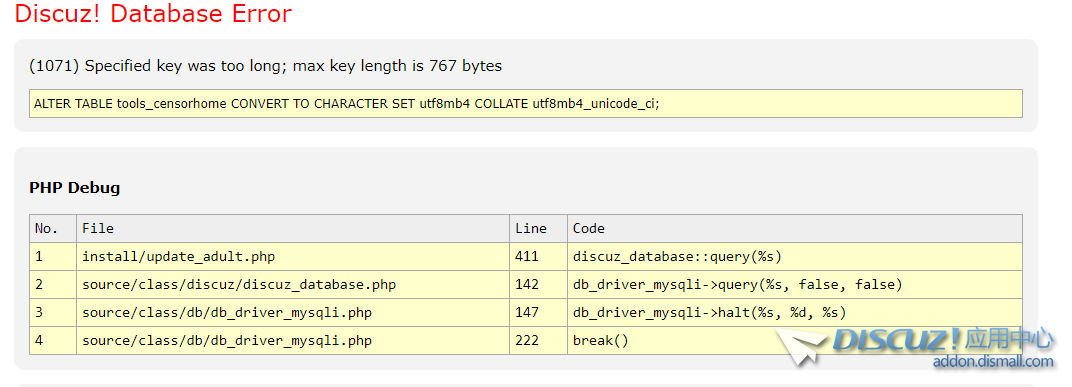Select source/class/discuz/discuz_database.php cell
The width and height of the screenshot is (1072, 387).
(293, 284)
